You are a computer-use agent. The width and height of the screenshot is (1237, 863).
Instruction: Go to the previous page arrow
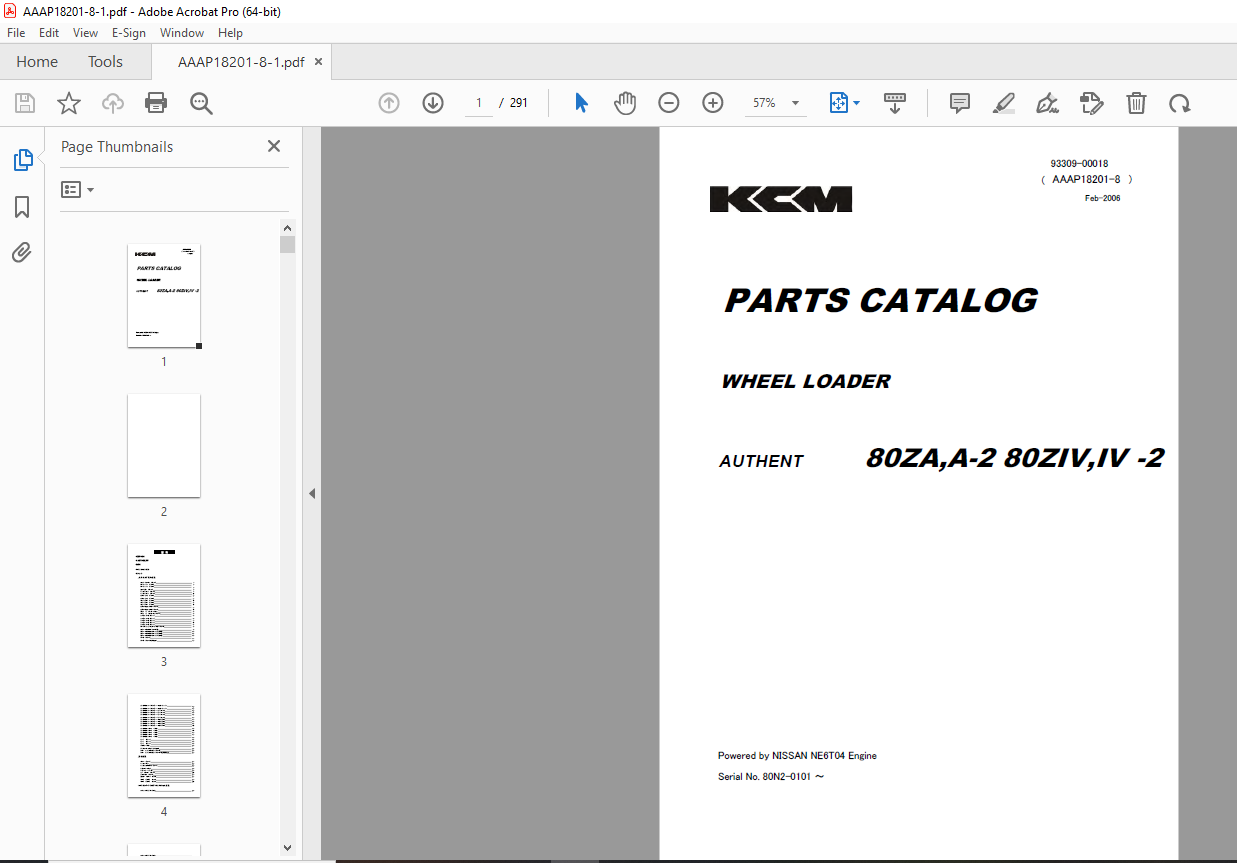pyautogui.click(x=389, y=103)
